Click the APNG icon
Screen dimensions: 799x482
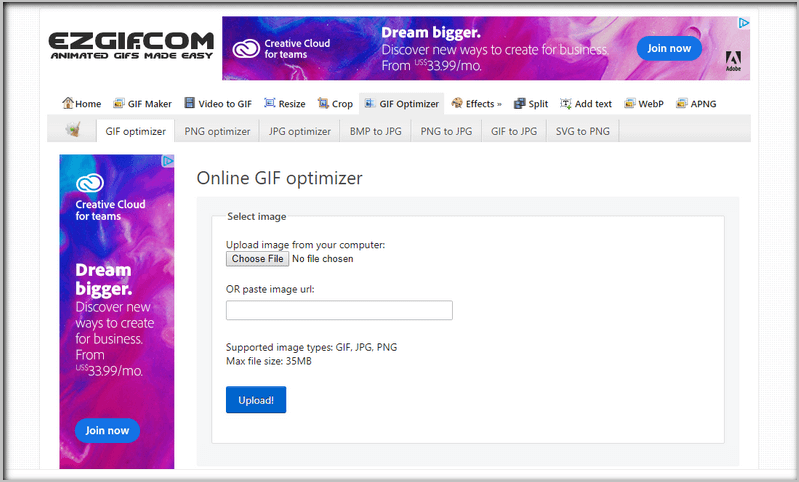[682, 103]
